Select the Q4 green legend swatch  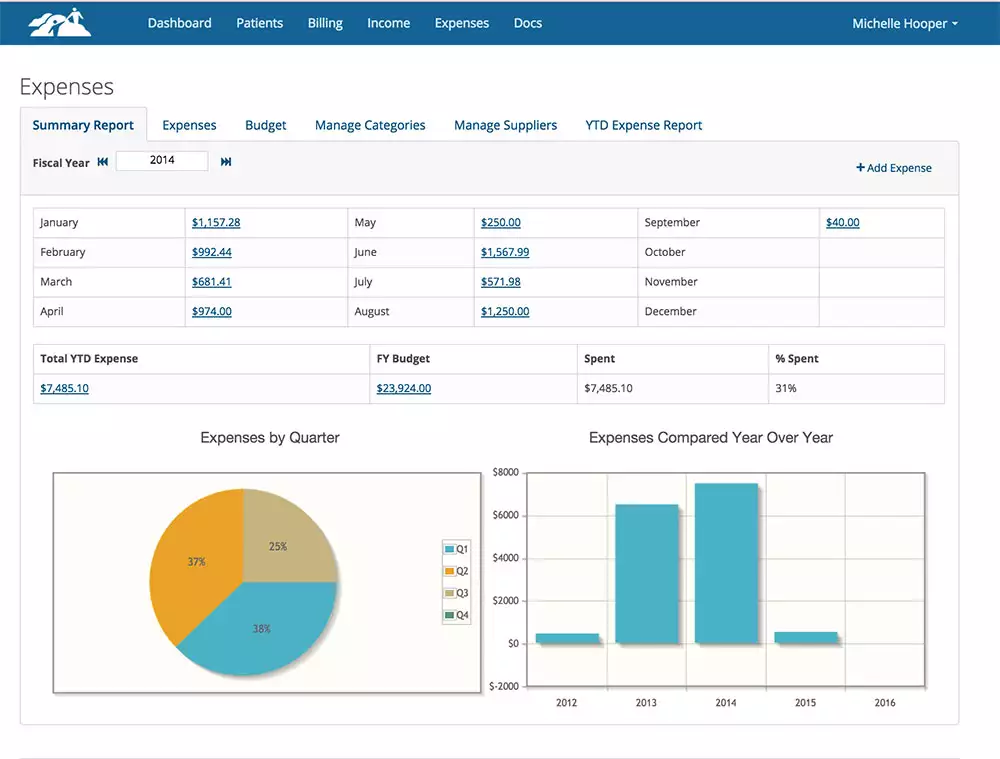(x=449, y=615)
